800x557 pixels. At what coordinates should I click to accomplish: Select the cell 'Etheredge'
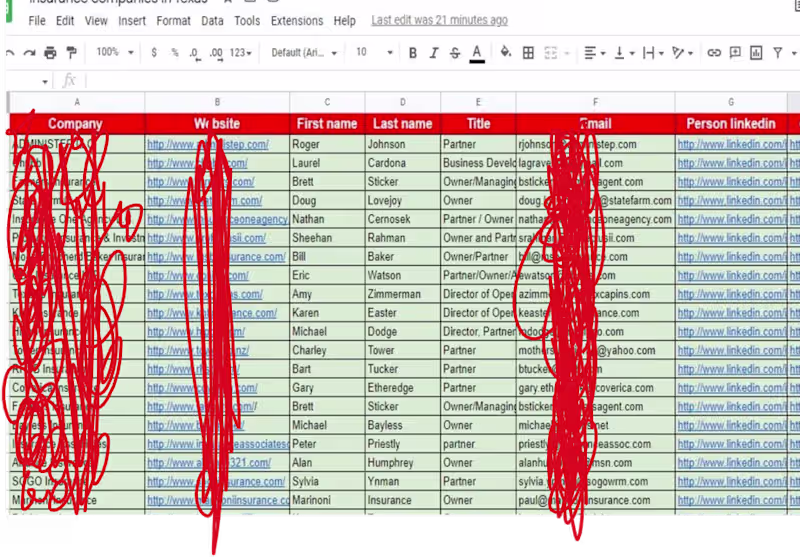(x=403, y=388)
